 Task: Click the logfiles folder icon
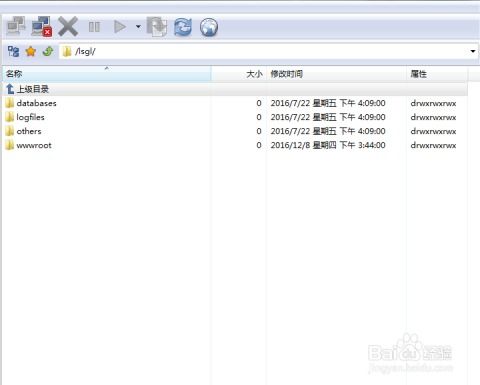(x=10, y=117)
